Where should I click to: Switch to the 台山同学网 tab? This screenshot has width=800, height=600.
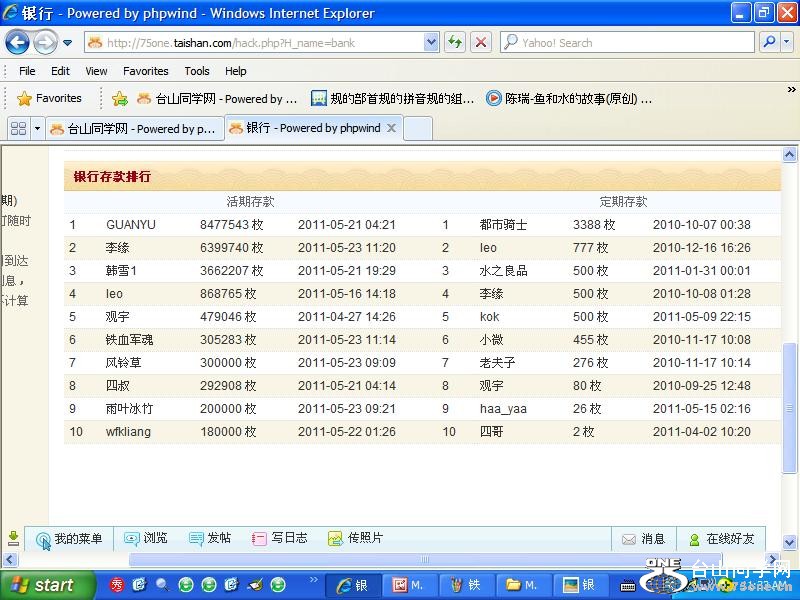coord(132,128)
